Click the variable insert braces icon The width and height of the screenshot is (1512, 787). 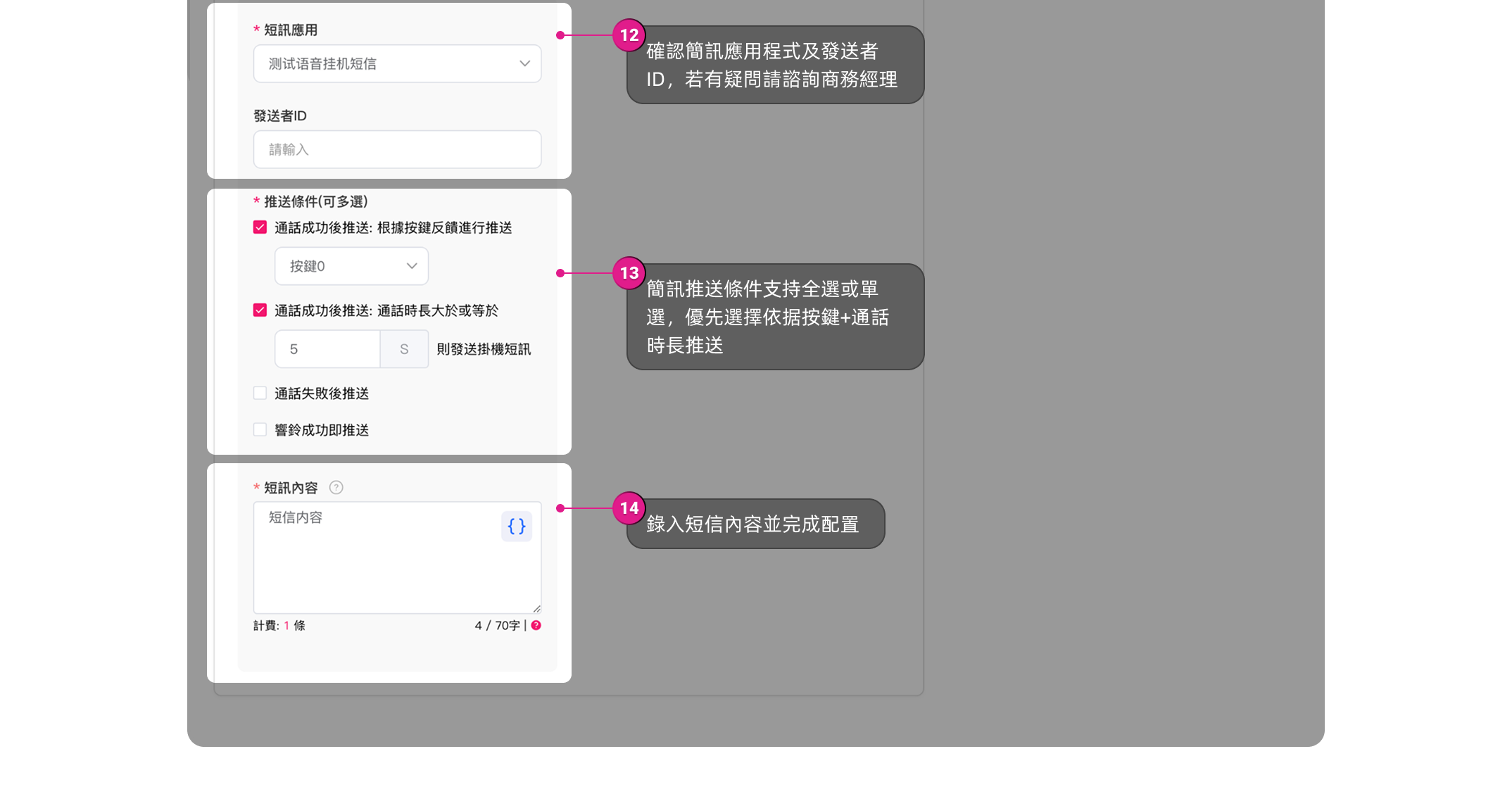(516, 526)
